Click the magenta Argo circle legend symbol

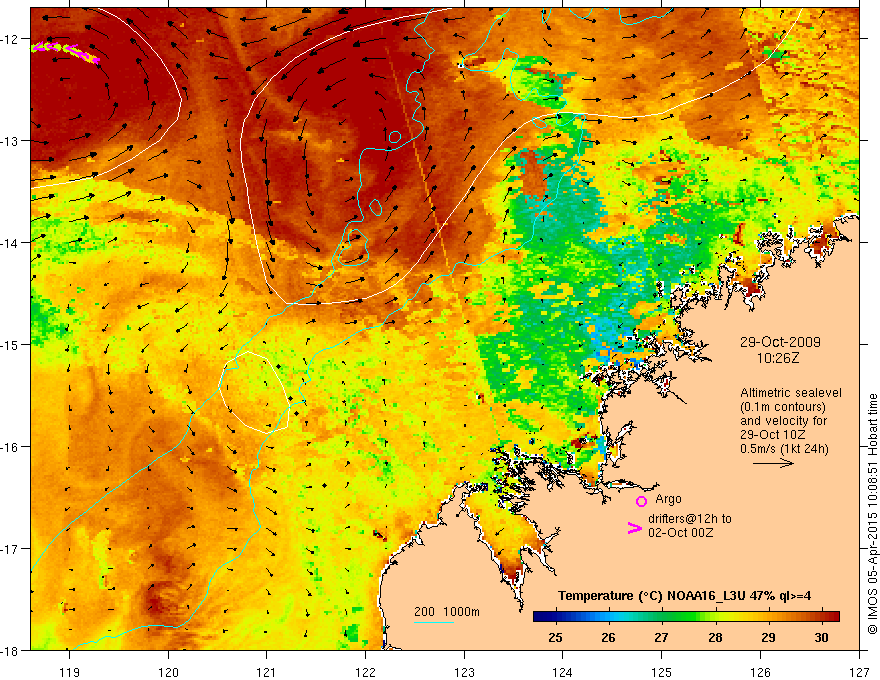[x=641, y=501]
